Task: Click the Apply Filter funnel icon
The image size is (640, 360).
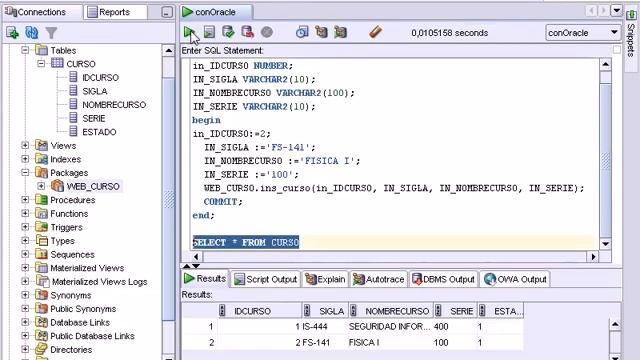Action: 51,33
